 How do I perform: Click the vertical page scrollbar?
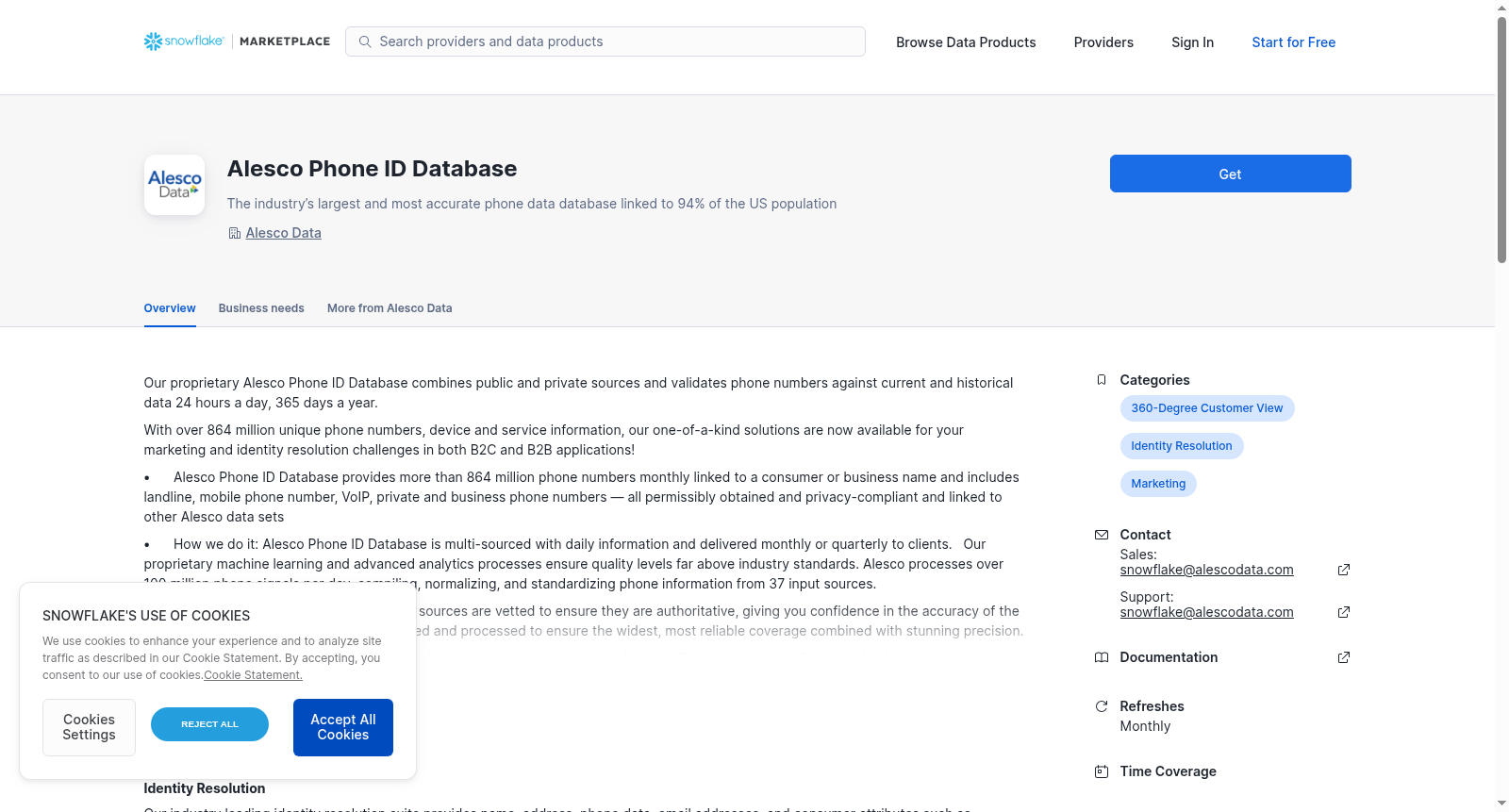1501,140
